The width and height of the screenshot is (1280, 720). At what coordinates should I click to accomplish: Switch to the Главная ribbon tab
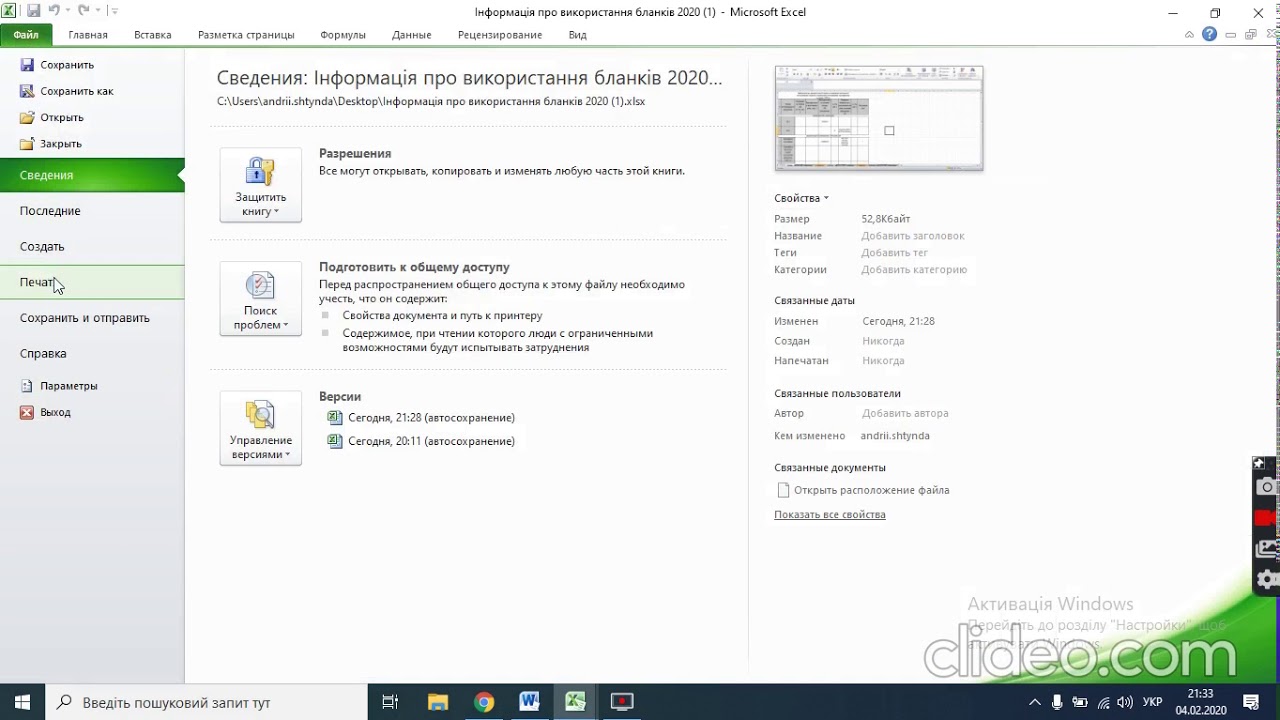[88, 34]
